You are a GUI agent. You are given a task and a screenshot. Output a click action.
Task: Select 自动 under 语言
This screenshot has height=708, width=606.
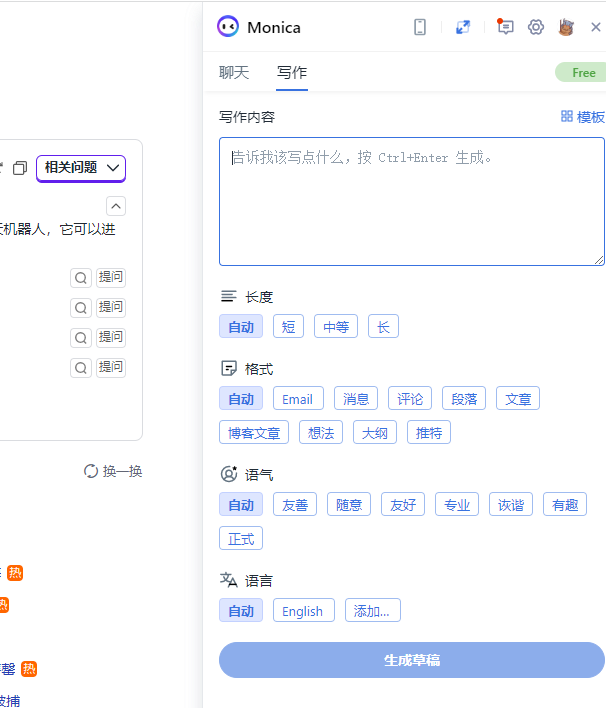click(x=241, y=610)
